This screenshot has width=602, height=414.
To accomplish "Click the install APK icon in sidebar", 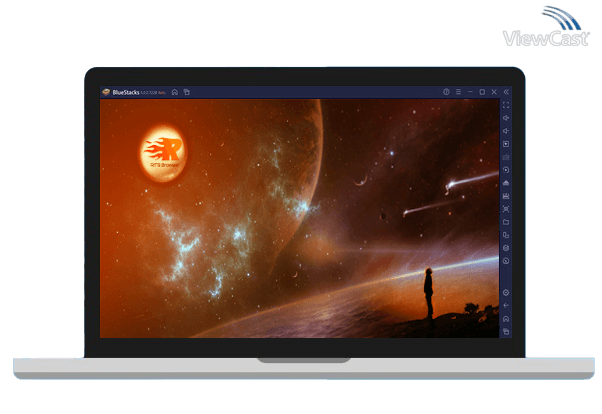I will click(x=506, y=183).
